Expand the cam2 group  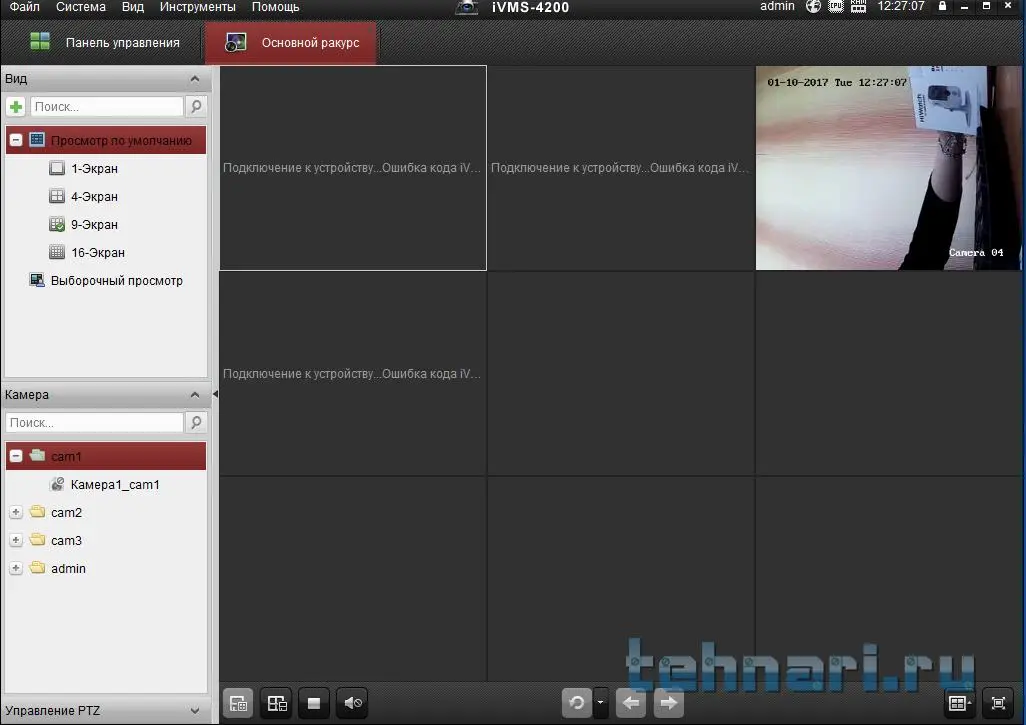pos(16,512)
